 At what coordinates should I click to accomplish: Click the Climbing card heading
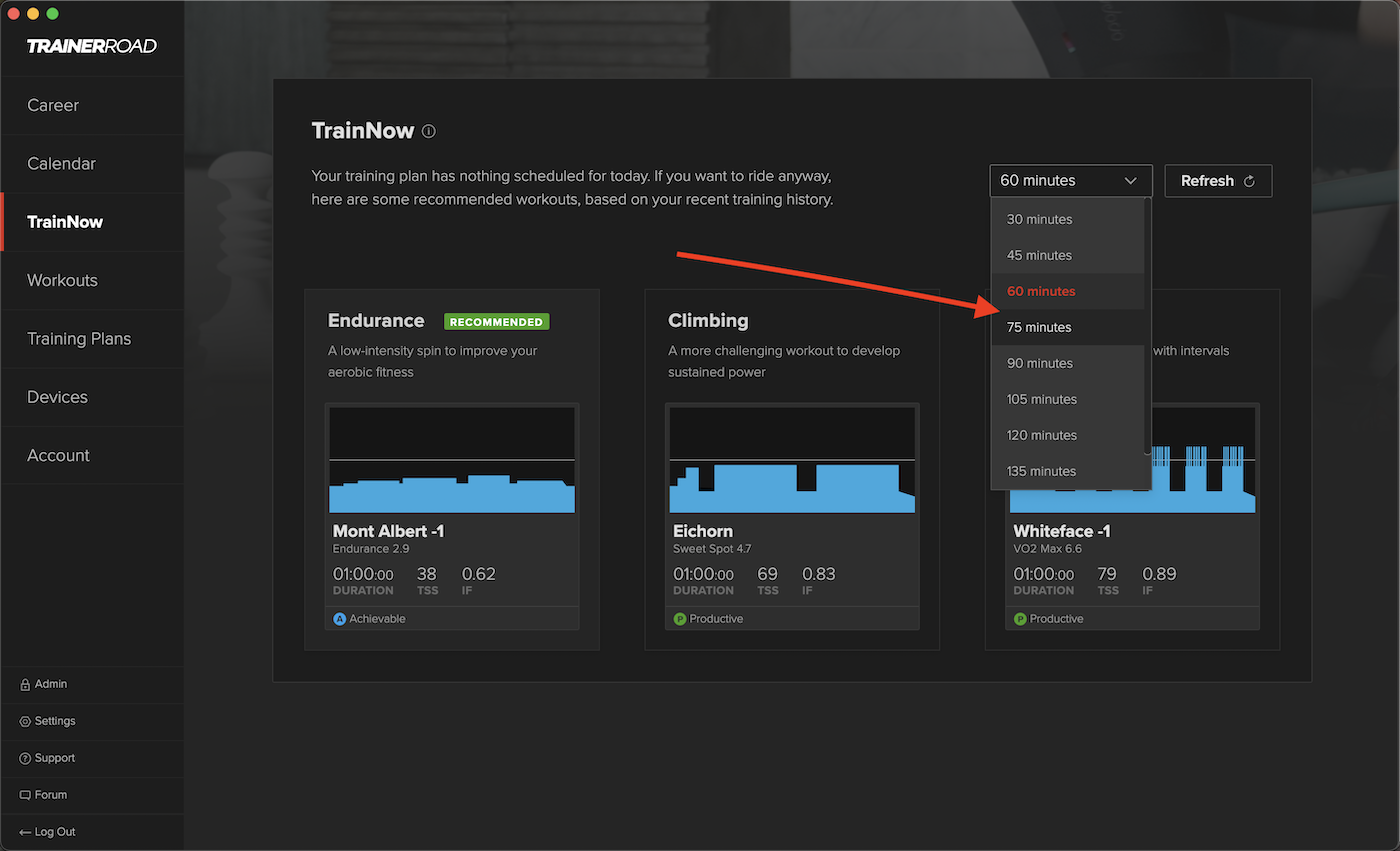[x=708, y=321]
